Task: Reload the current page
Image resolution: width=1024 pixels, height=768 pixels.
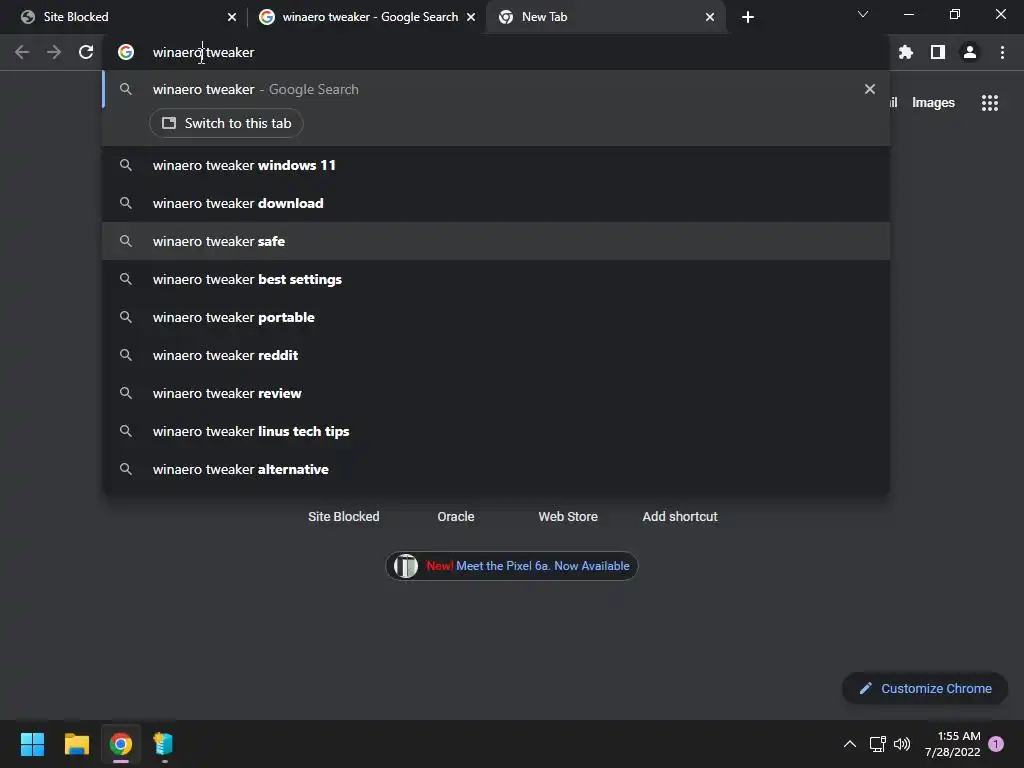Action: 86,52
